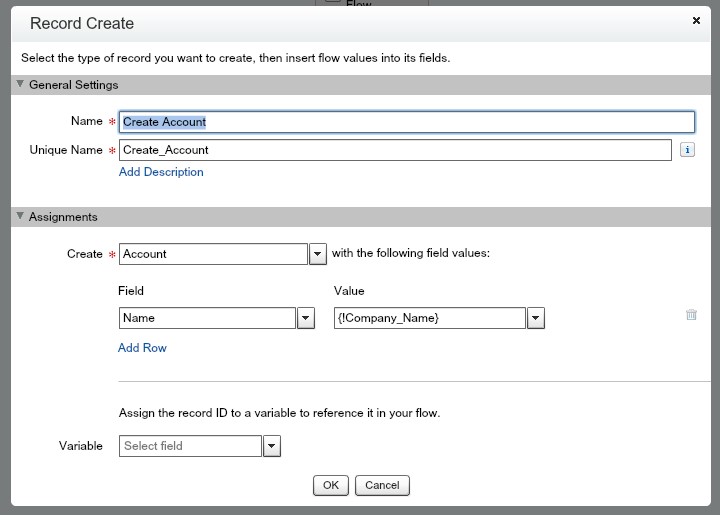Click the Variable Select field input
This screenshot has width=720, height=515.
(190, 446)
